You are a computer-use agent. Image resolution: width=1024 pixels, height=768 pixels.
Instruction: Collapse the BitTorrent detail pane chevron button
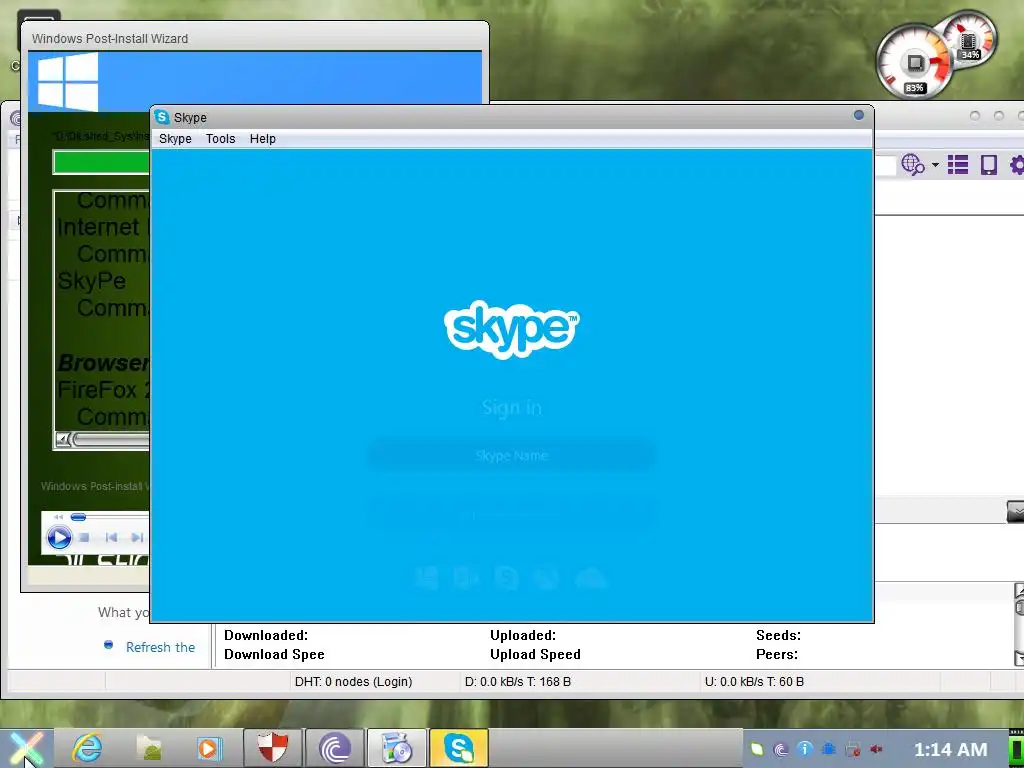(x=1016, y=511)
